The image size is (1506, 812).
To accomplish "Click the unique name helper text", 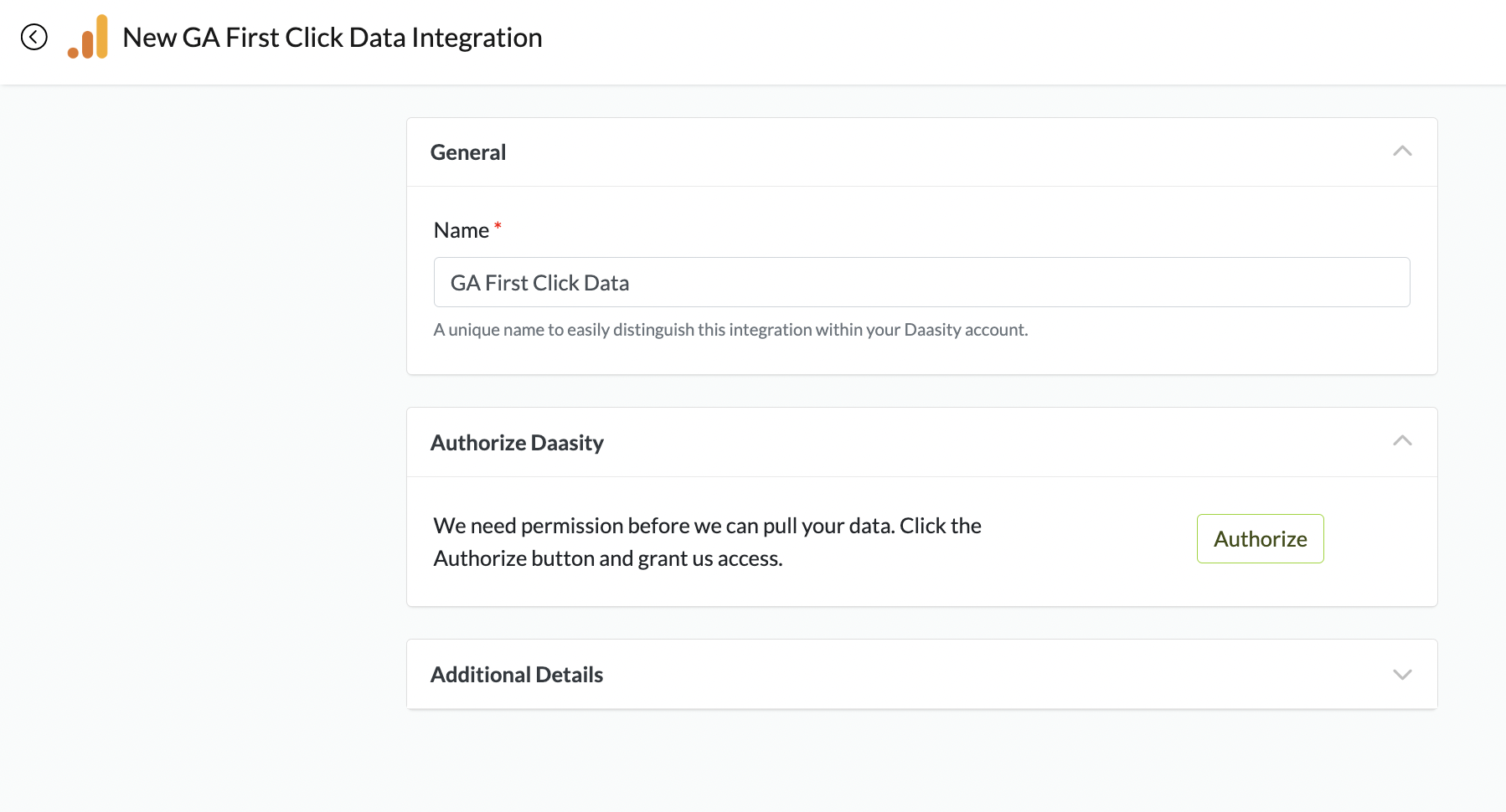I will pos(730,330).
